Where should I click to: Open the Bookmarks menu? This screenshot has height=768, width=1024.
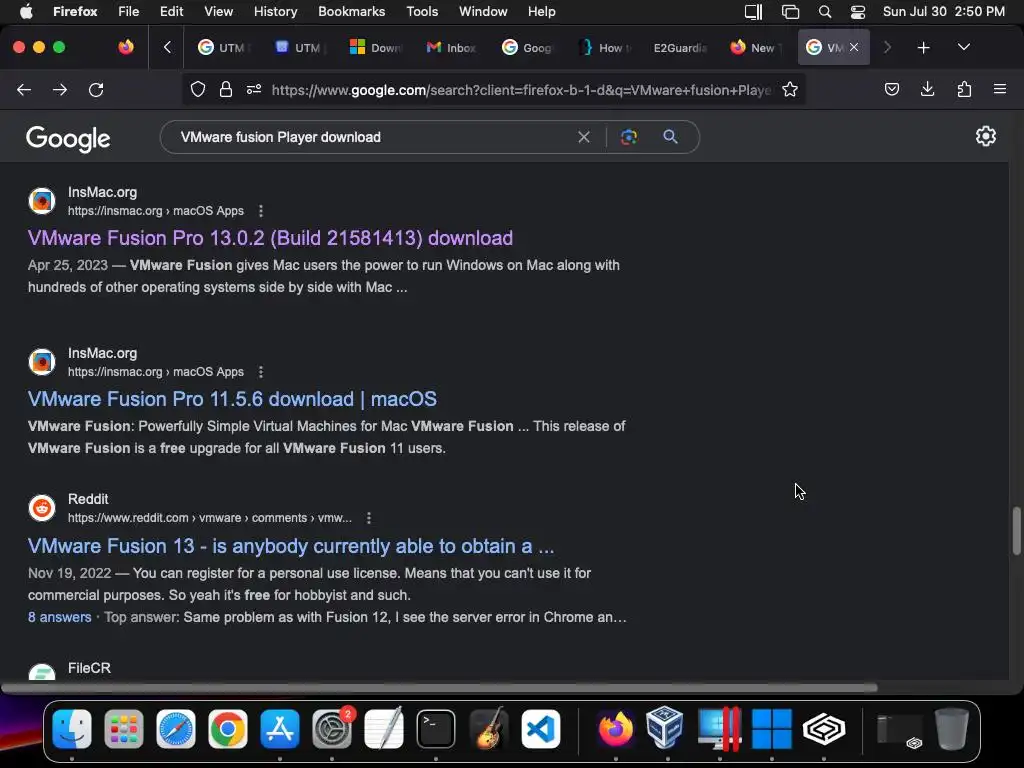click(351, 11)
